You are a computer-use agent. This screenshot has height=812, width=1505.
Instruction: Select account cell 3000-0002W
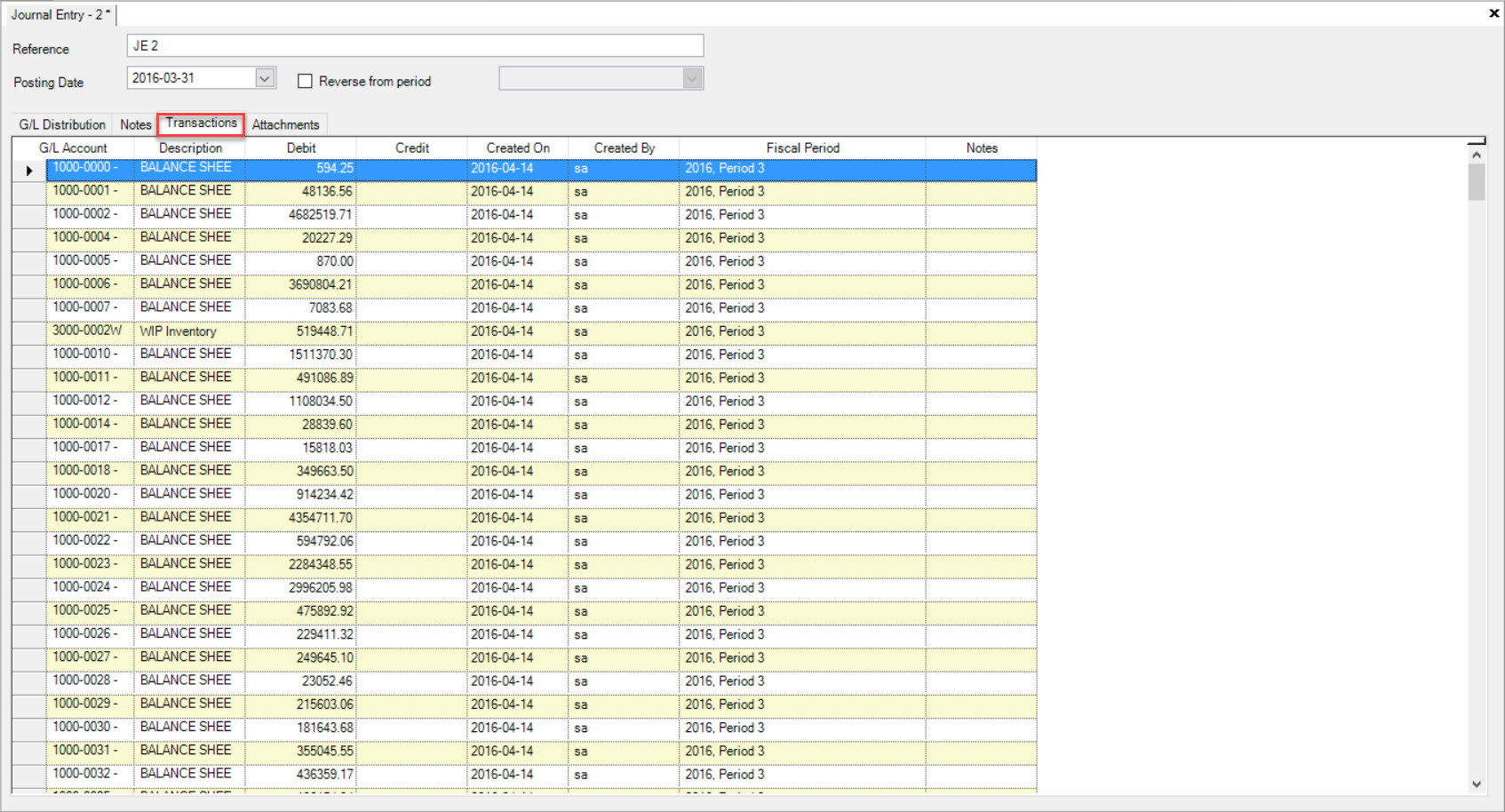91,331
